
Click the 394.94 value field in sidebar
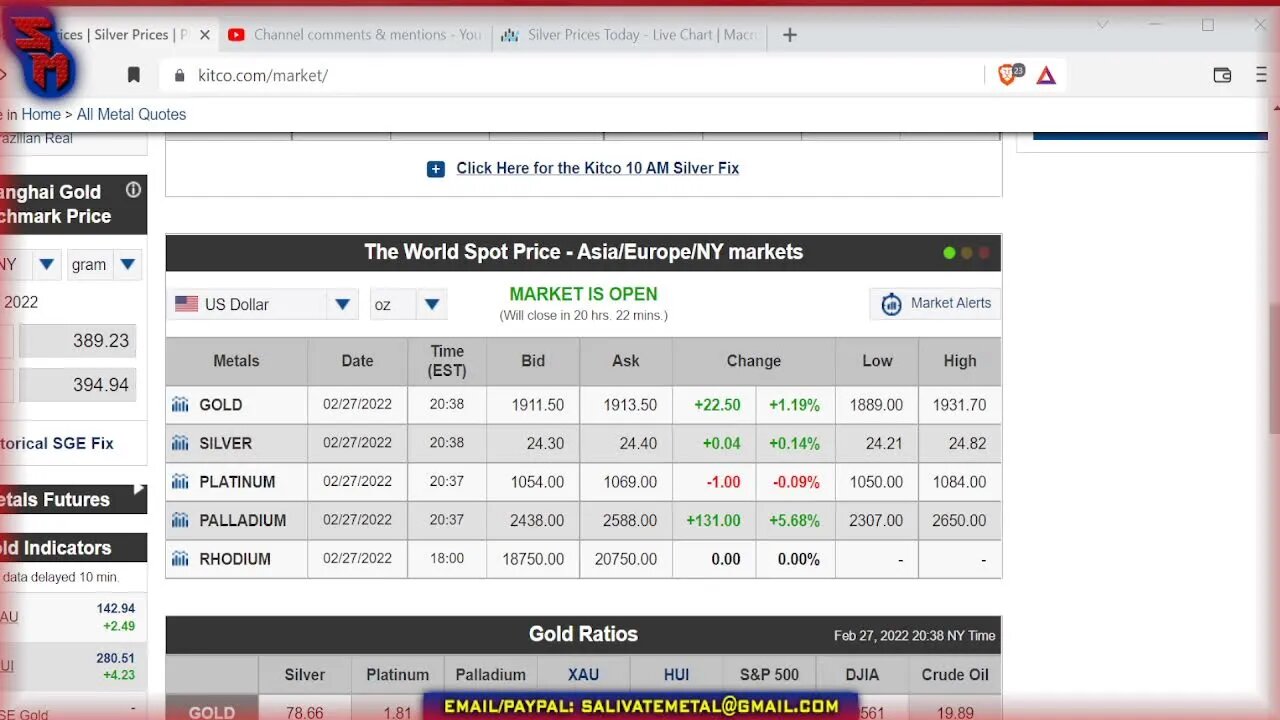[78, 385]
